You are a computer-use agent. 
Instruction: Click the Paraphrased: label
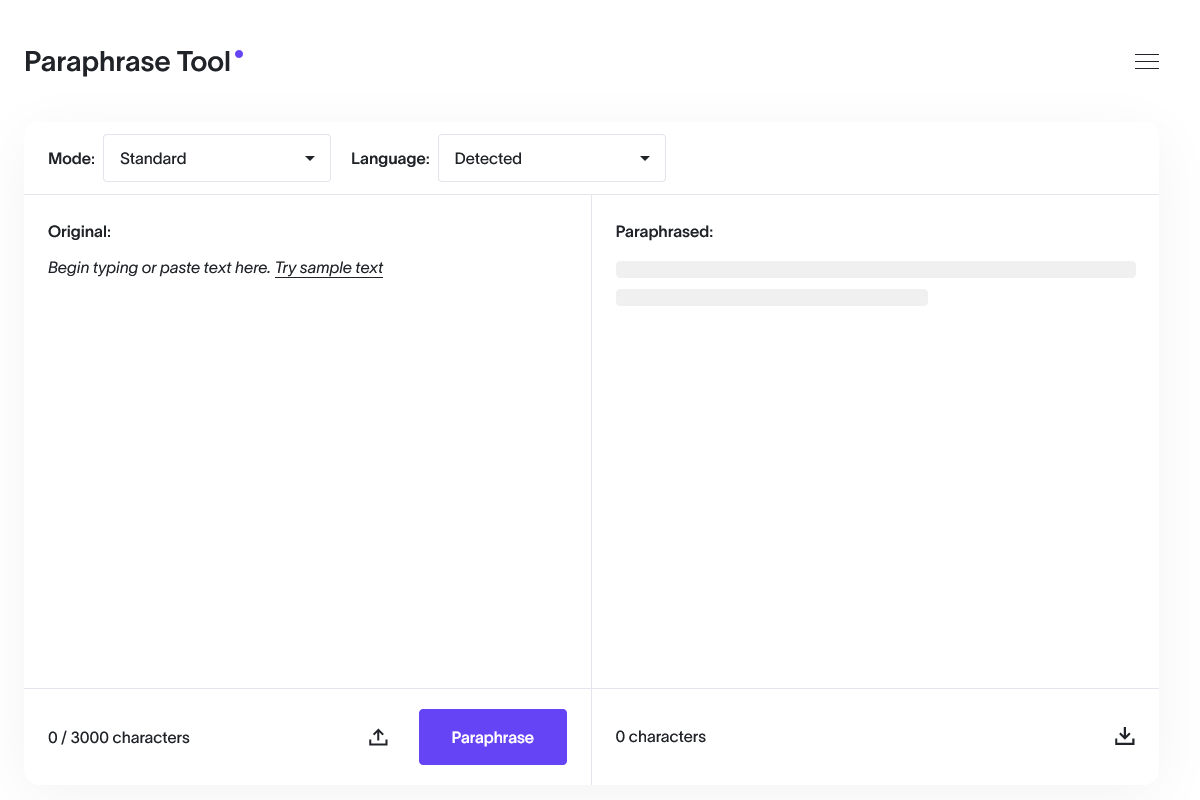(664, 231)
